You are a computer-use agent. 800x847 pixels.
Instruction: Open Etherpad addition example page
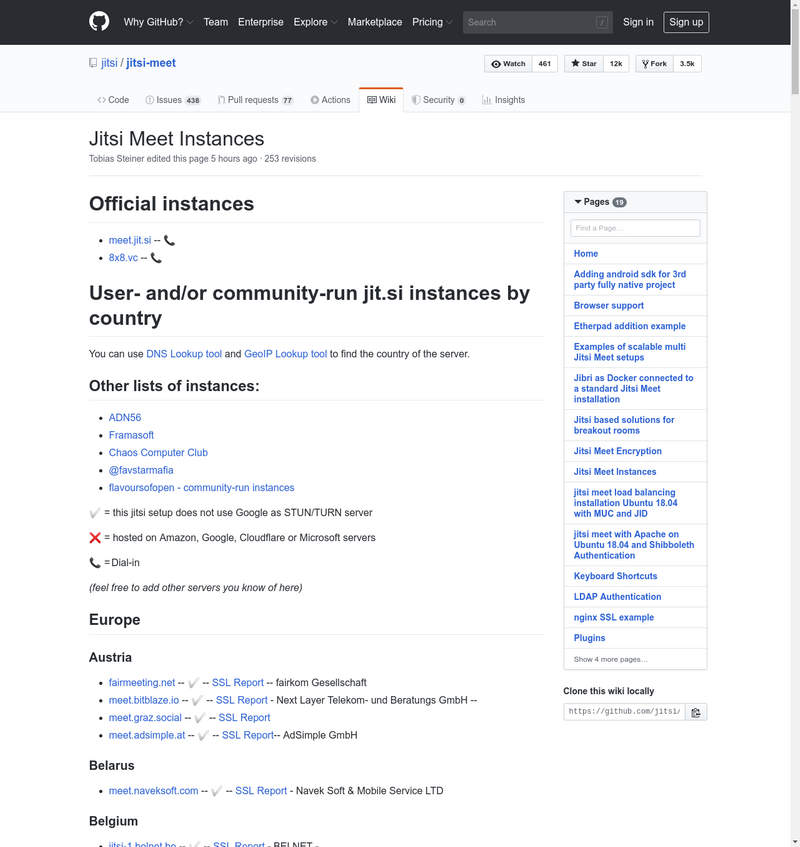click(x=629, y=326)
